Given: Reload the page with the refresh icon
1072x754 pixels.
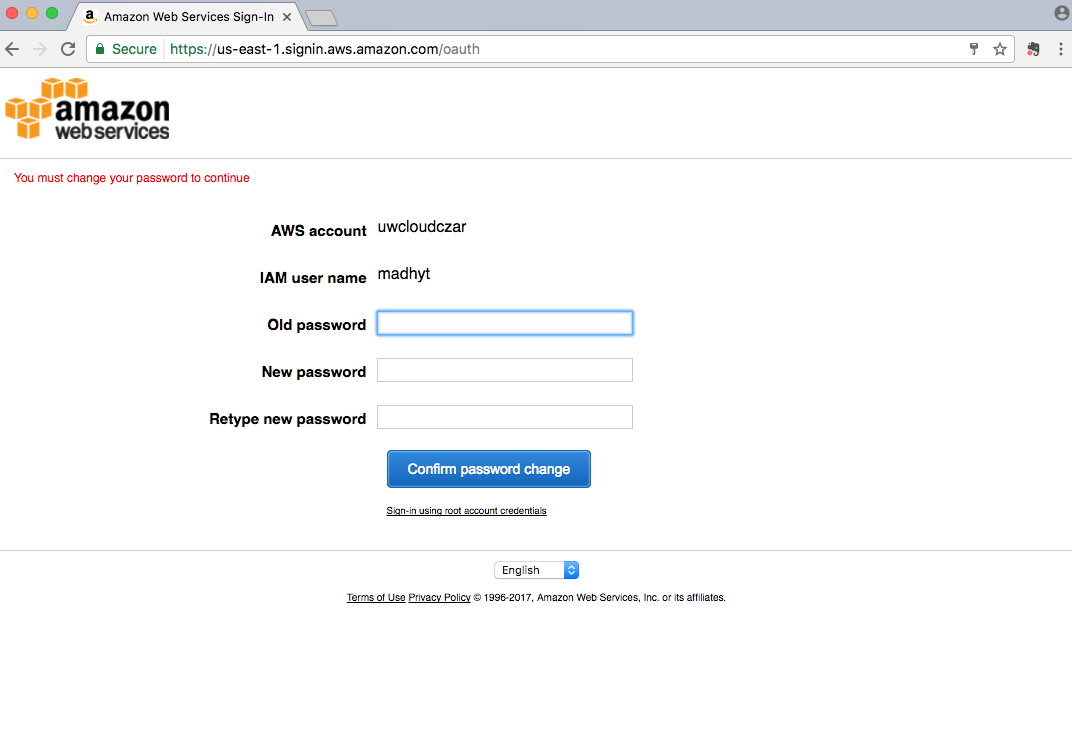Looking at the screenshot, I should [68, 49].
